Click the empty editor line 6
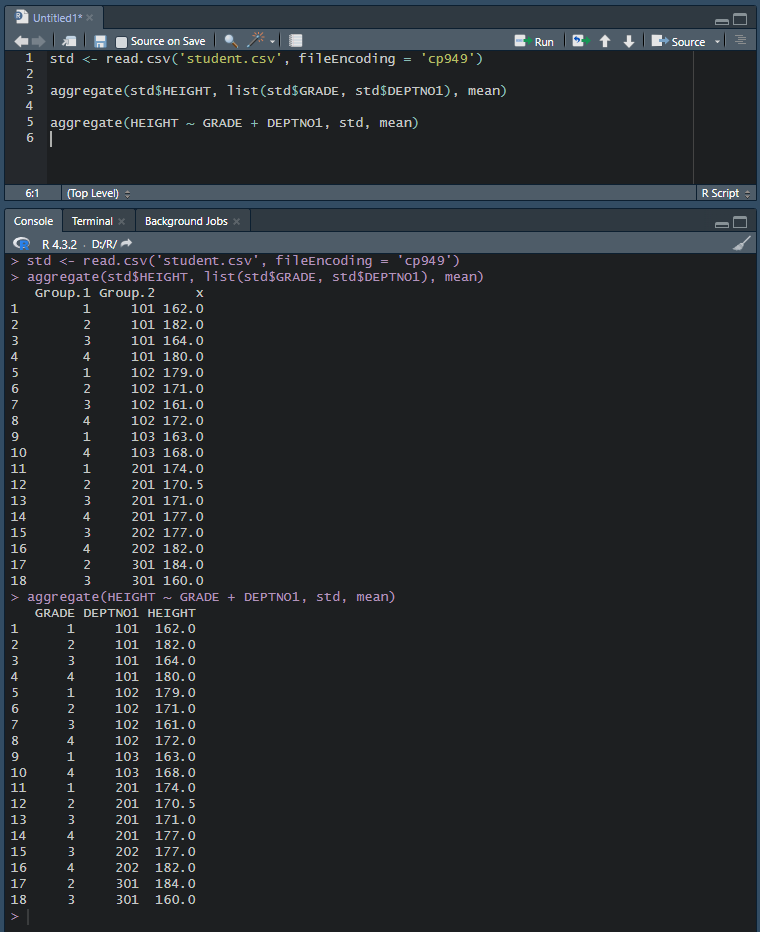 click(x=368, y=139)
